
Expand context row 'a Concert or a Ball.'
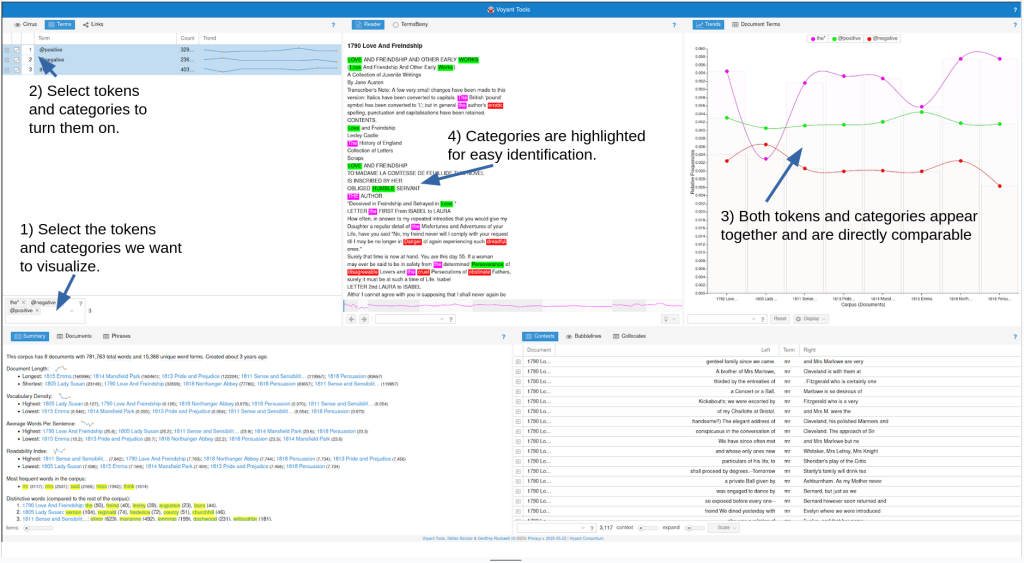click(x=518, y=391)
